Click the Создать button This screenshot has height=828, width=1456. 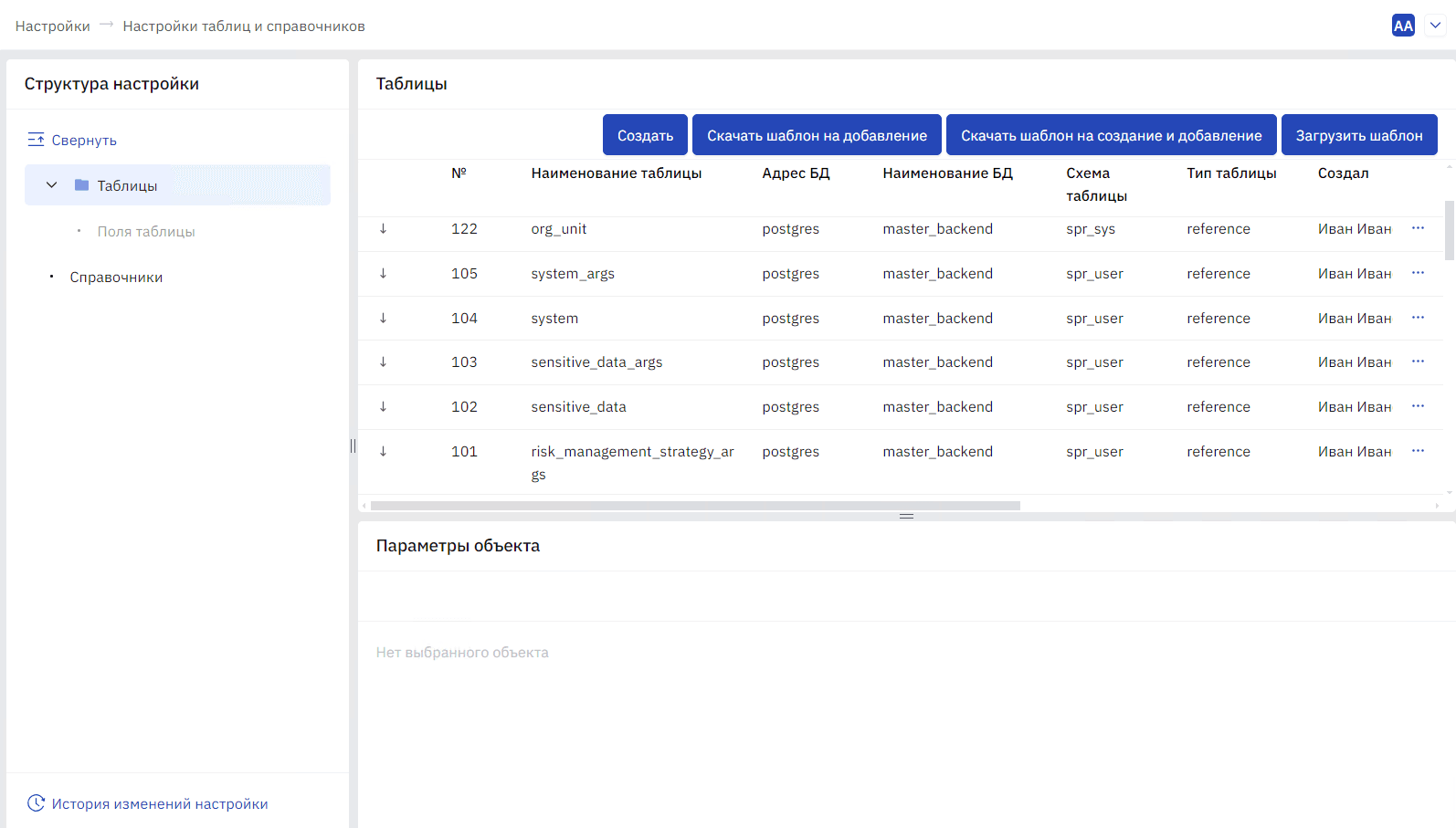pos(645,135)
